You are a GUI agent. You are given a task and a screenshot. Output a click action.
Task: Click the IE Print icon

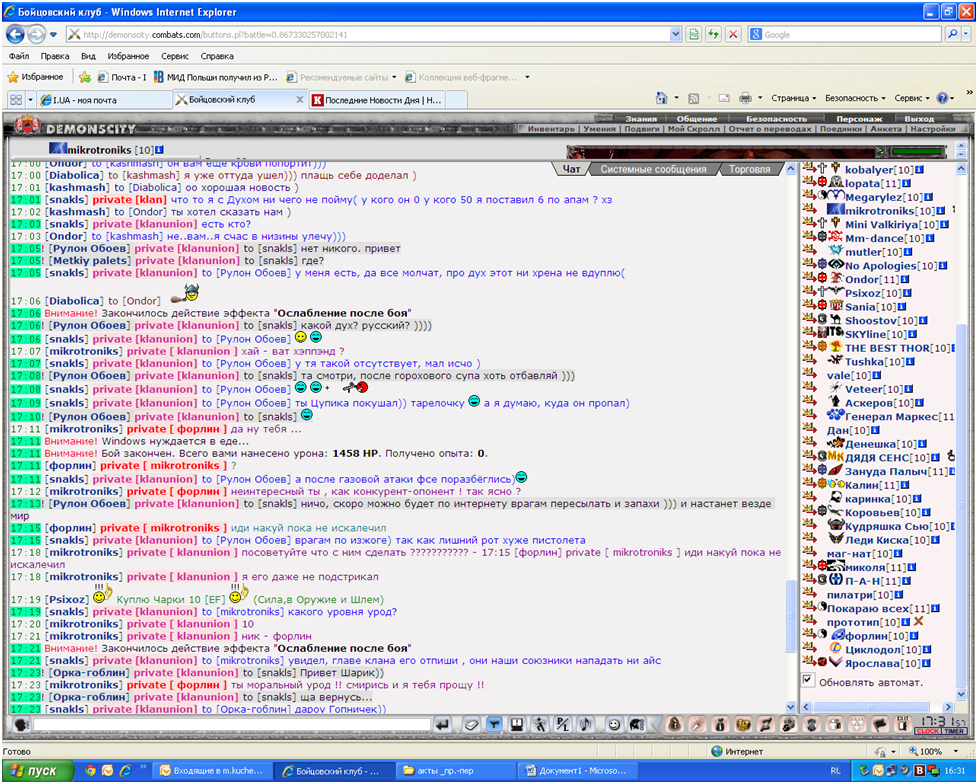tap(745, 98)
